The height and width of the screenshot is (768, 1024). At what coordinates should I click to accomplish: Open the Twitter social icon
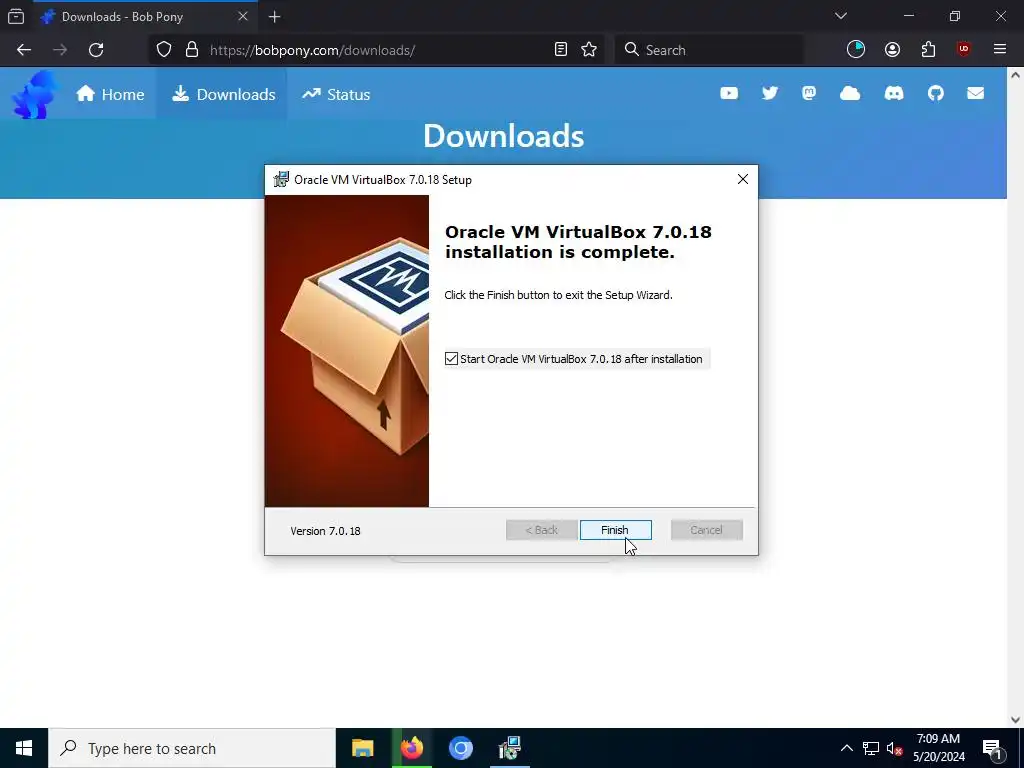pos(770,93)
